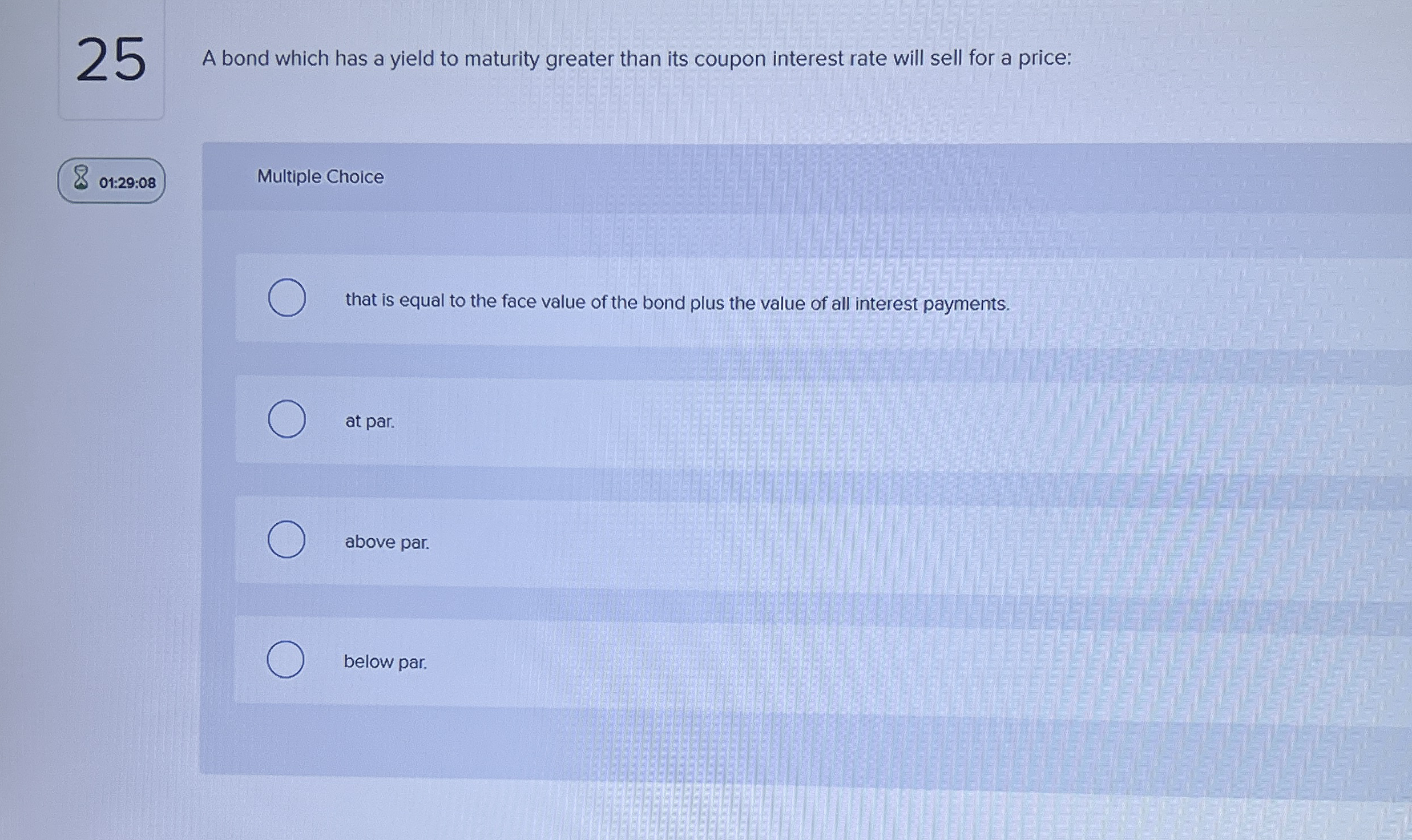Click the 'Multiple Choice' header label
The height and width of the screenshot is (840, 1412).
point(320,177)
